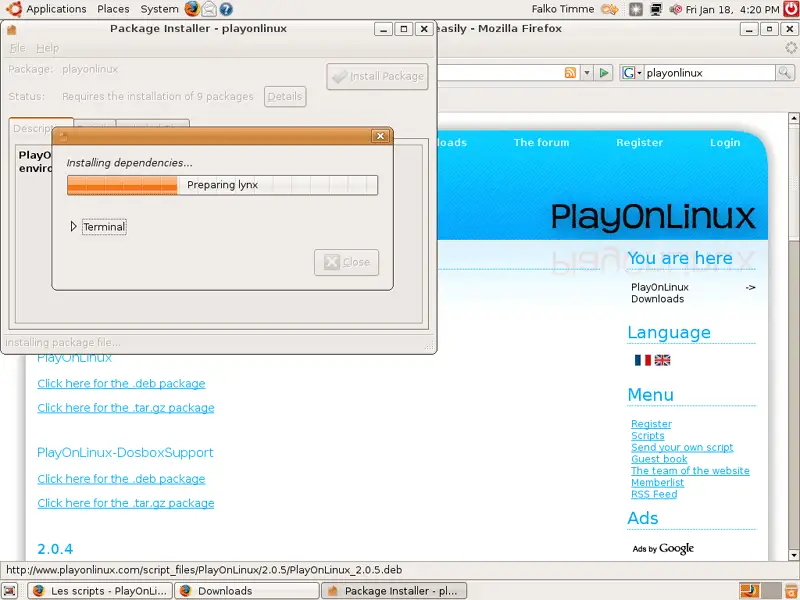
Task: Click the Firefox vertical scrollbar down arrow
Action: point(793,555)
